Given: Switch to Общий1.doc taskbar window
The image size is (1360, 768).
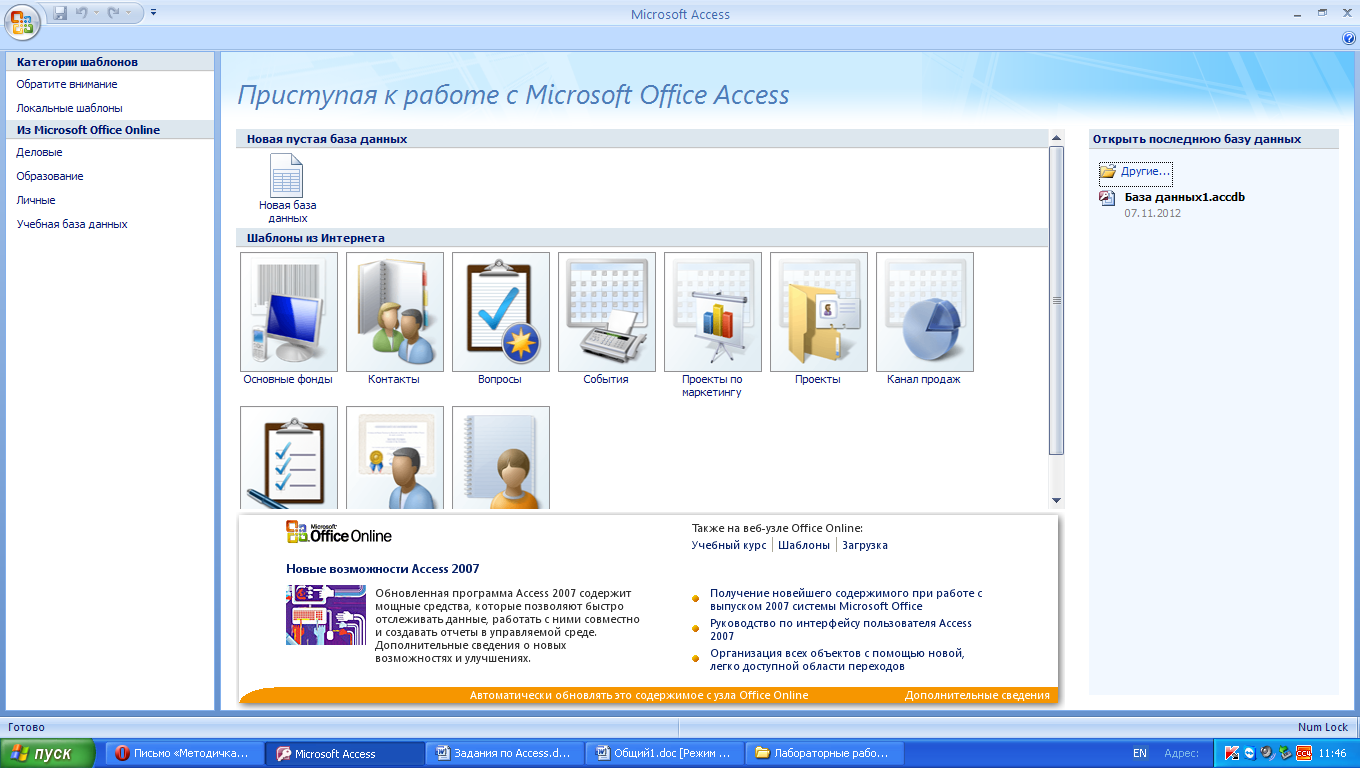Looking at the screenshot, I should click(664, 753).
